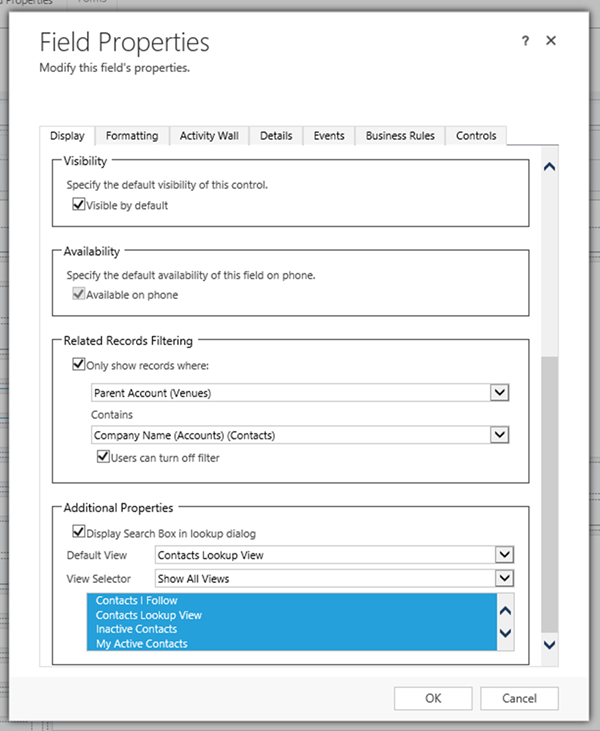Image resolution: width=600 pixels, height=731 pixels.
Task: Open the Parent Account (Venues) dropdown
Action: [501, 393]
